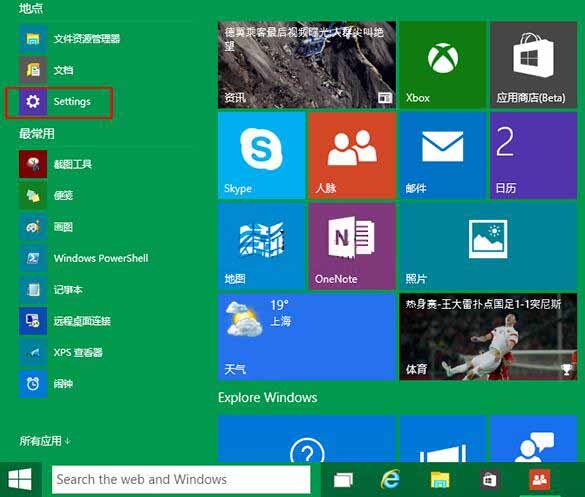The image size is (585, 497).
Task: Open the News (资讯) live tile
Action: pyautogui.click(x=307, y=65)
